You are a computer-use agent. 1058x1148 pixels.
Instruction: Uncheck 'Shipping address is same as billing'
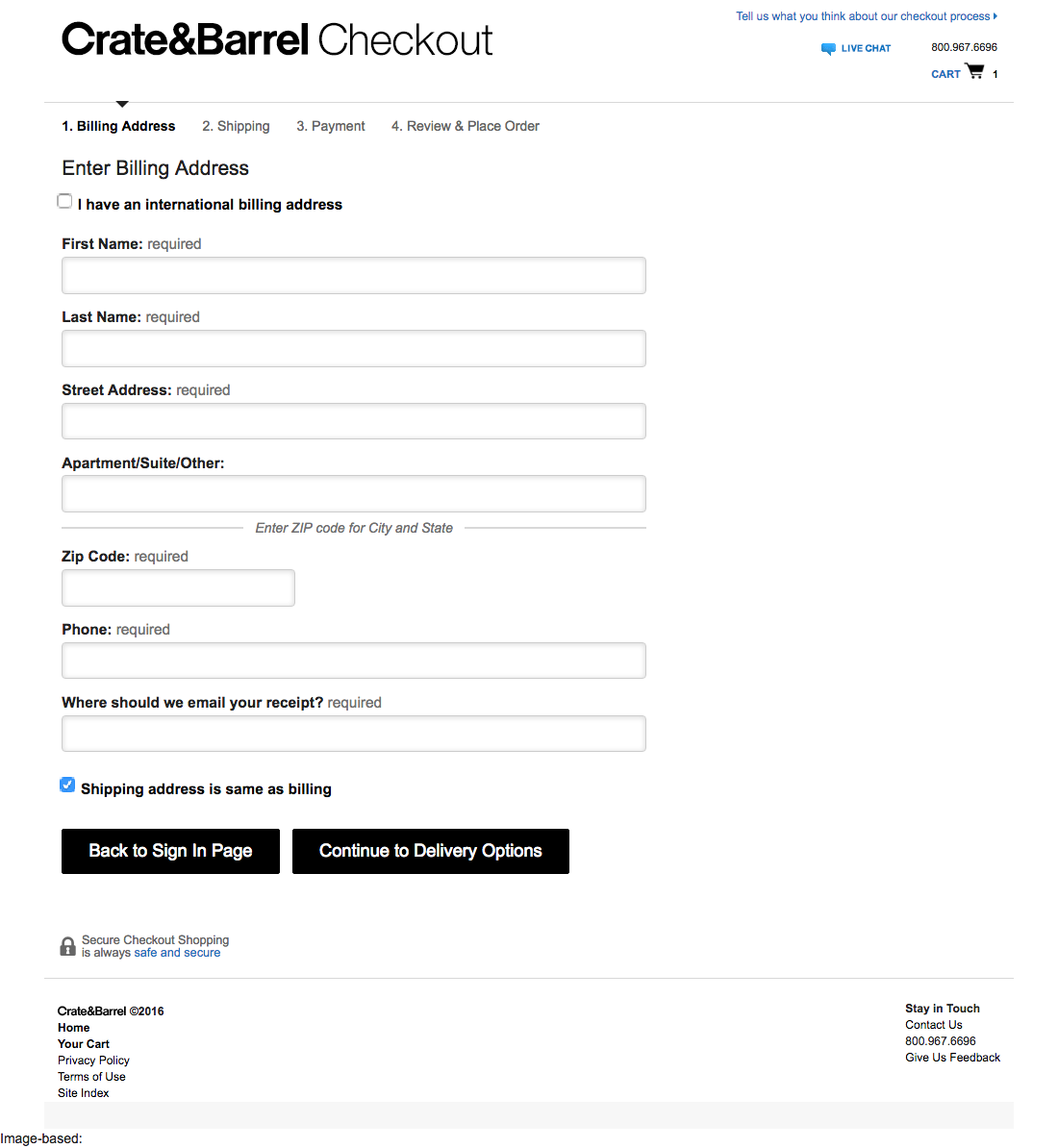[66, 785]
